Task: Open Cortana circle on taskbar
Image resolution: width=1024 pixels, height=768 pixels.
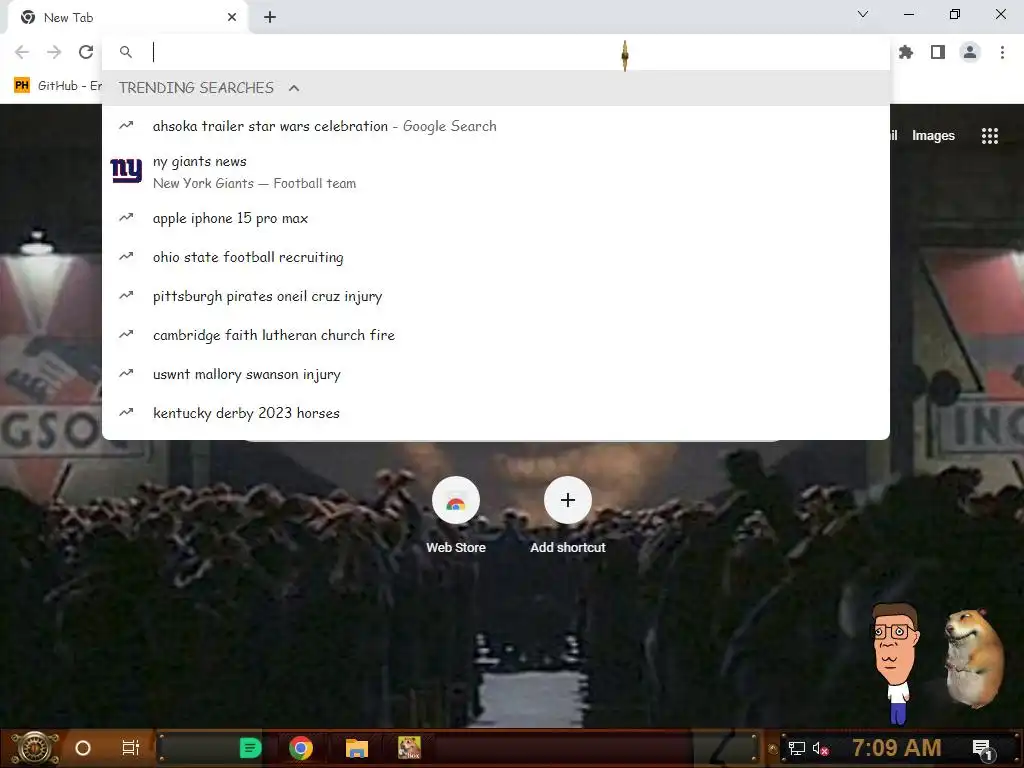Action: [83, 748]
